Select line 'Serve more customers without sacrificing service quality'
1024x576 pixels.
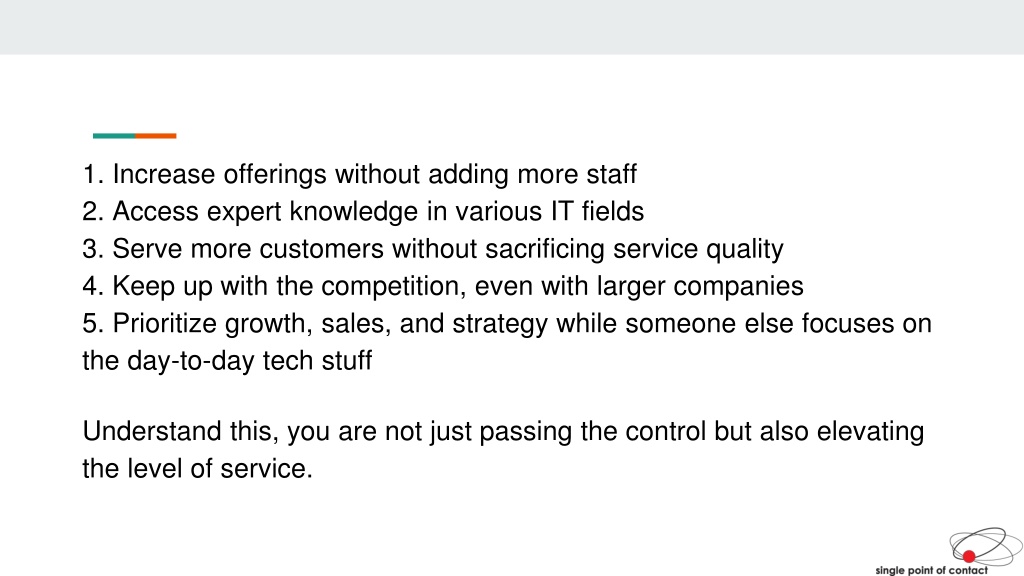click(433, 249)
